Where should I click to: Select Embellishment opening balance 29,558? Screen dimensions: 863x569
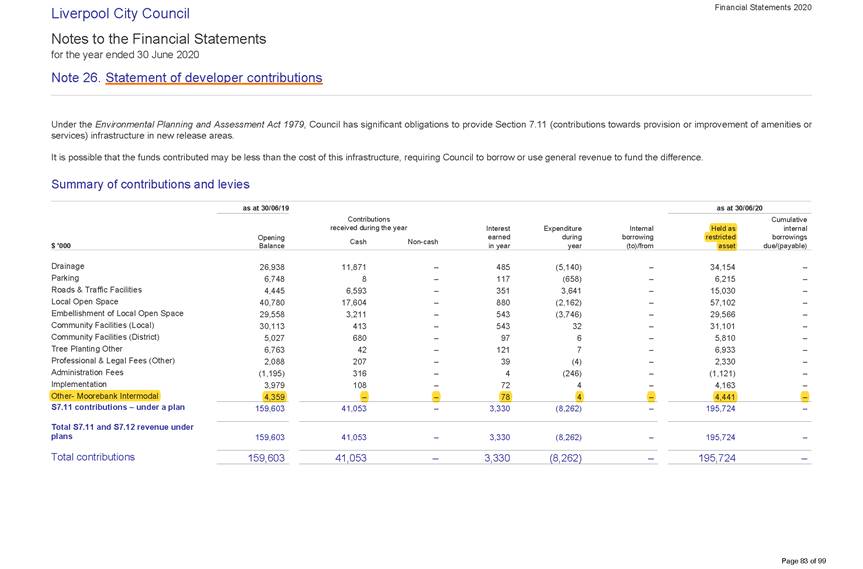(272, 314)
